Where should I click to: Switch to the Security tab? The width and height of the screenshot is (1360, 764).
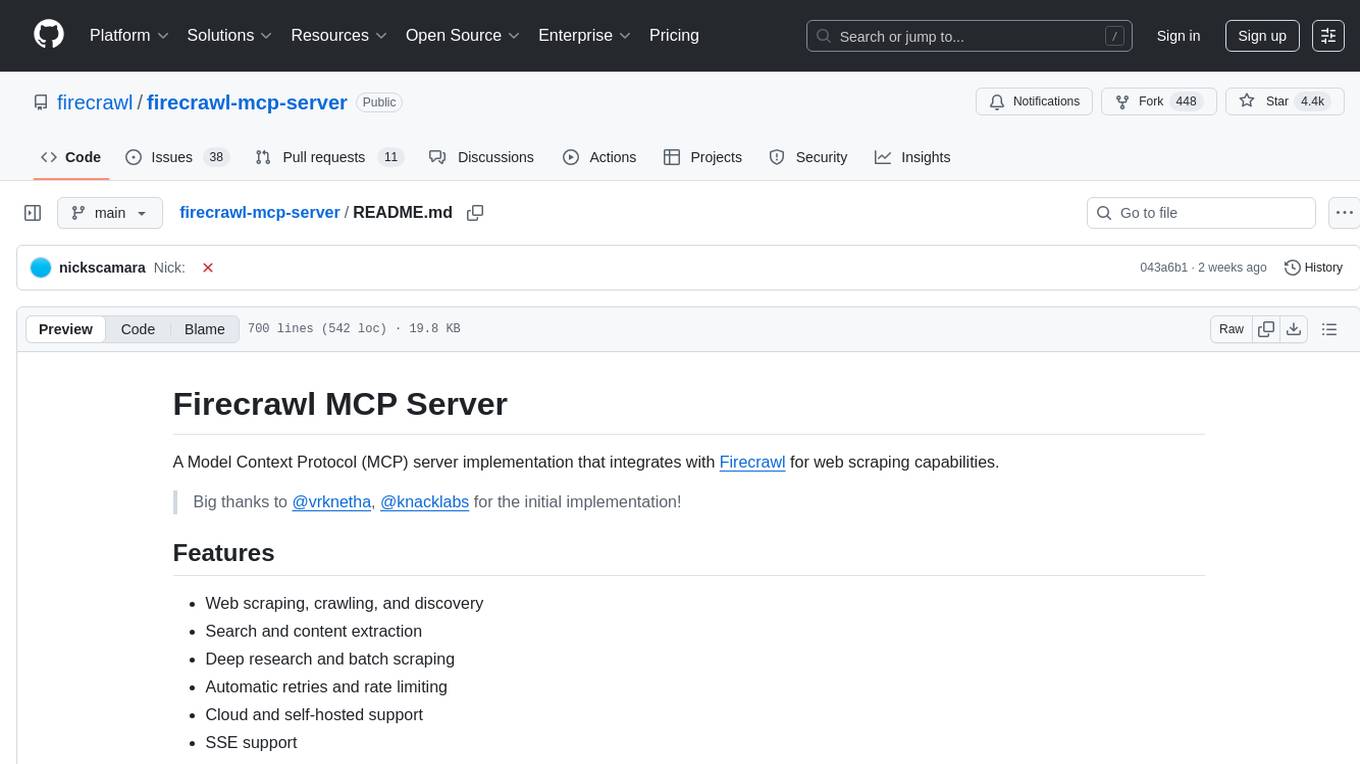point(808,157)
